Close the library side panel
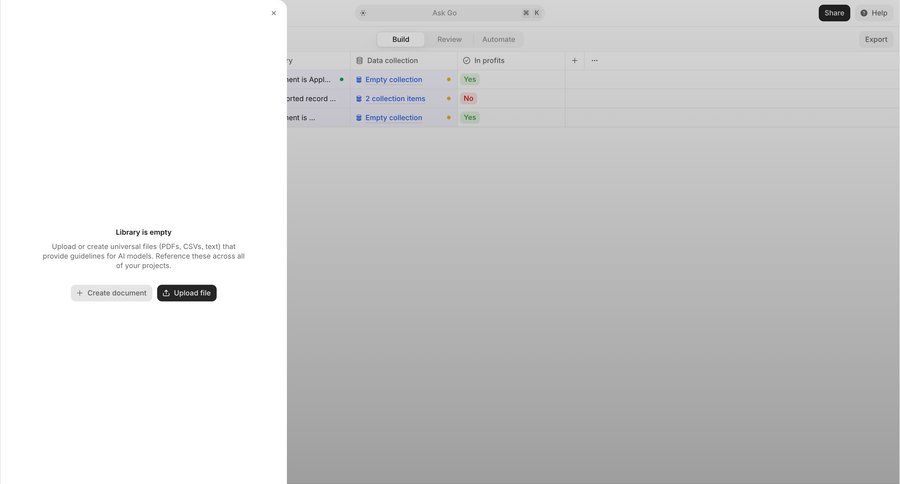Viewport: 900px width, 484px height. pos(274,13)
